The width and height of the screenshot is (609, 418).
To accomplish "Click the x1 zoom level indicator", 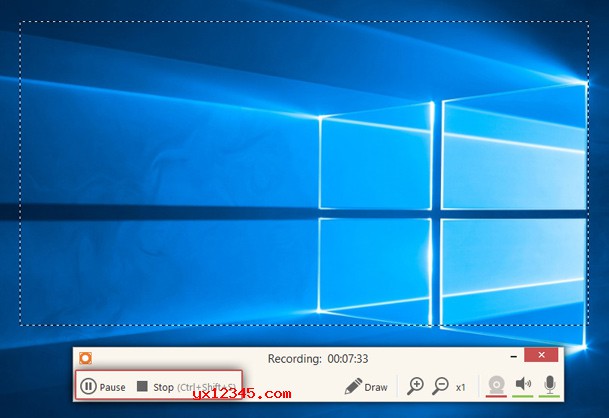I will [461, 387].
